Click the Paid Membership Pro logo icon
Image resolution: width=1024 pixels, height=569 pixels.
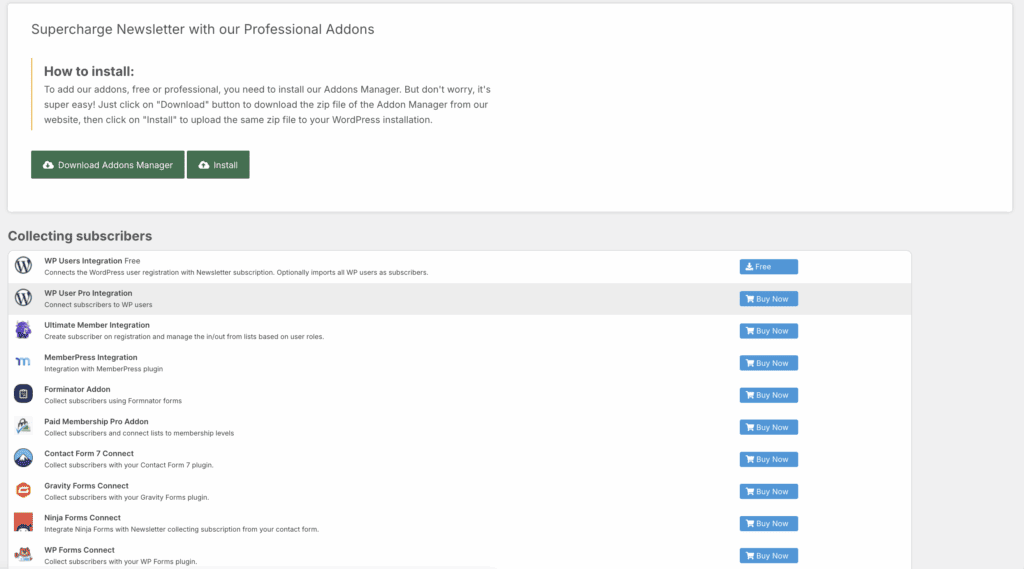(24, 425)
